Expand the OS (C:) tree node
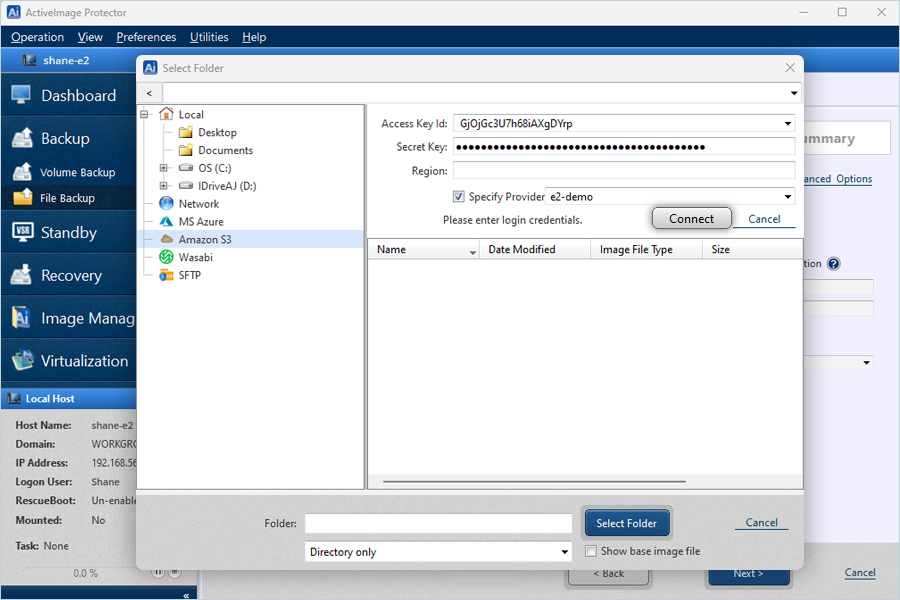Image resolution: width=900 pixels, height=600 pixels. click(x=164, y=168)
